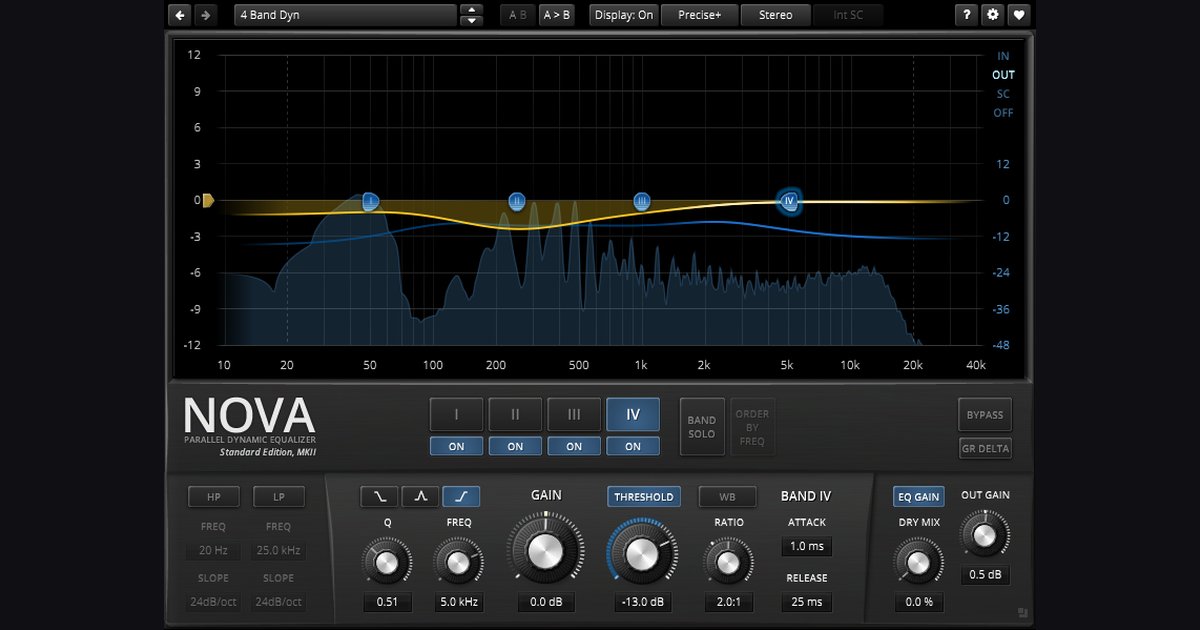Select the bell filter shape icon
This screenshot has height=630, width=1200.
419,496
